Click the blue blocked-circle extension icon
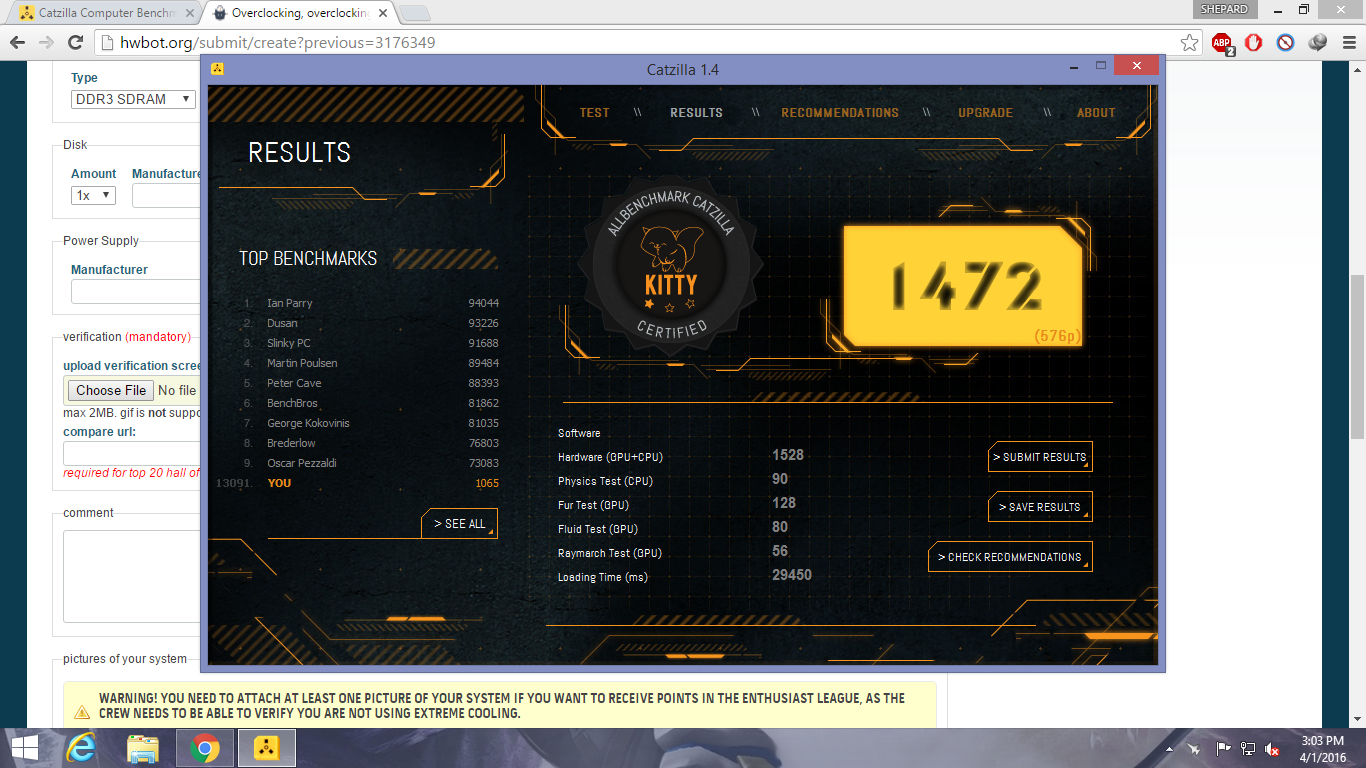This screenshot has height=768, width=1366. point(1286,43)
